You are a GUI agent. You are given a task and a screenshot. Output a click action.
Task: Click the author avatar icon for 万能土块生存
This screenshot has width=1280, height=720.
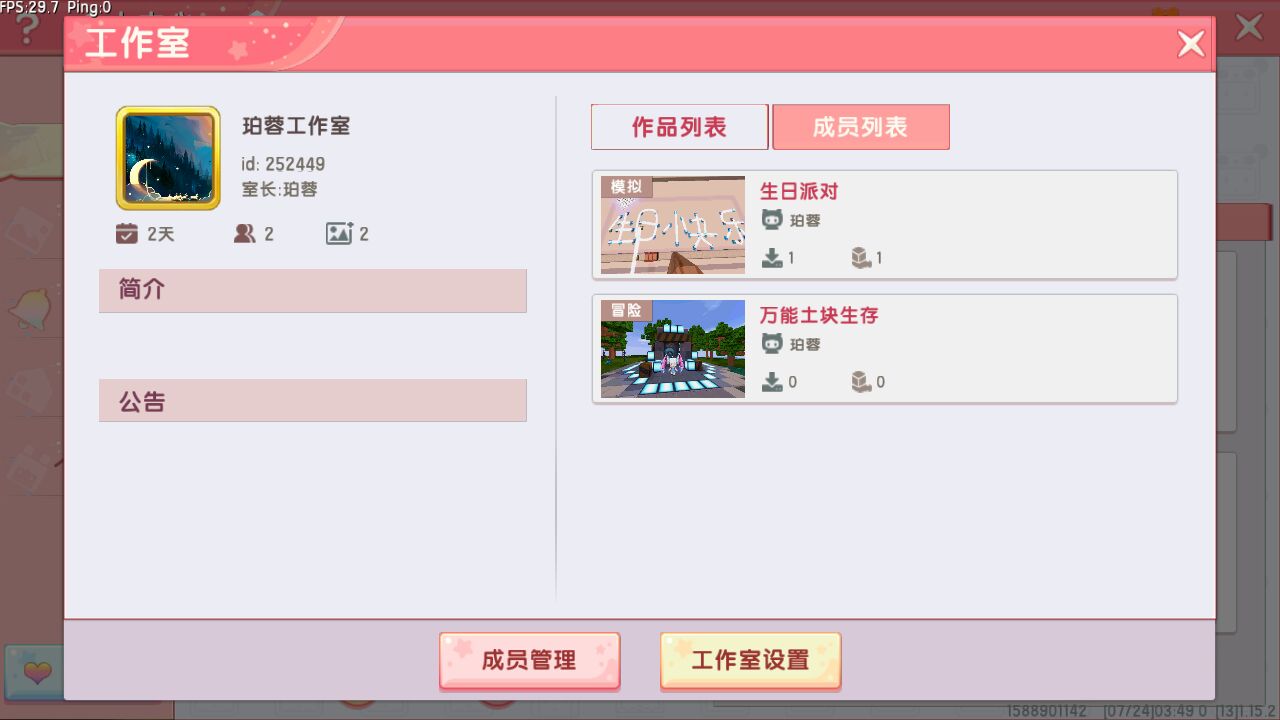click(x=772, y=344)
